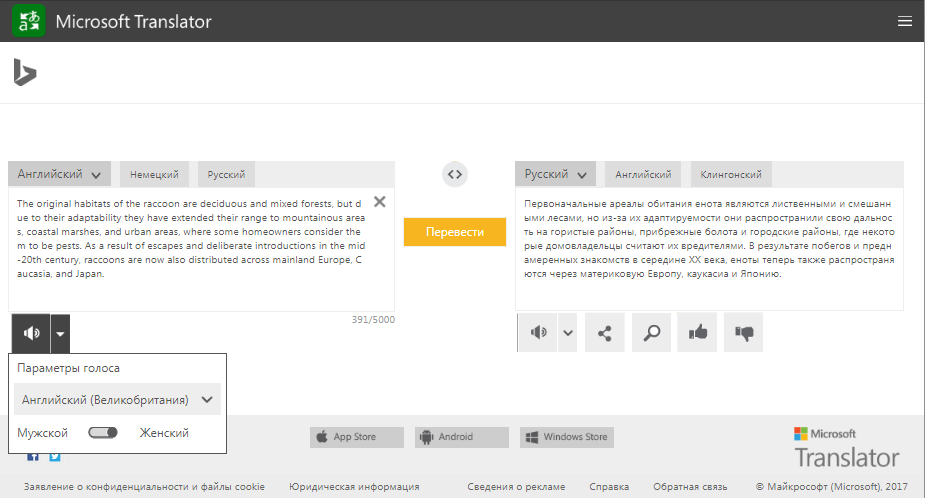Viewport: 925px width, 498px height.
Task: Open the Справка link
Action: (x=609, y=487)
